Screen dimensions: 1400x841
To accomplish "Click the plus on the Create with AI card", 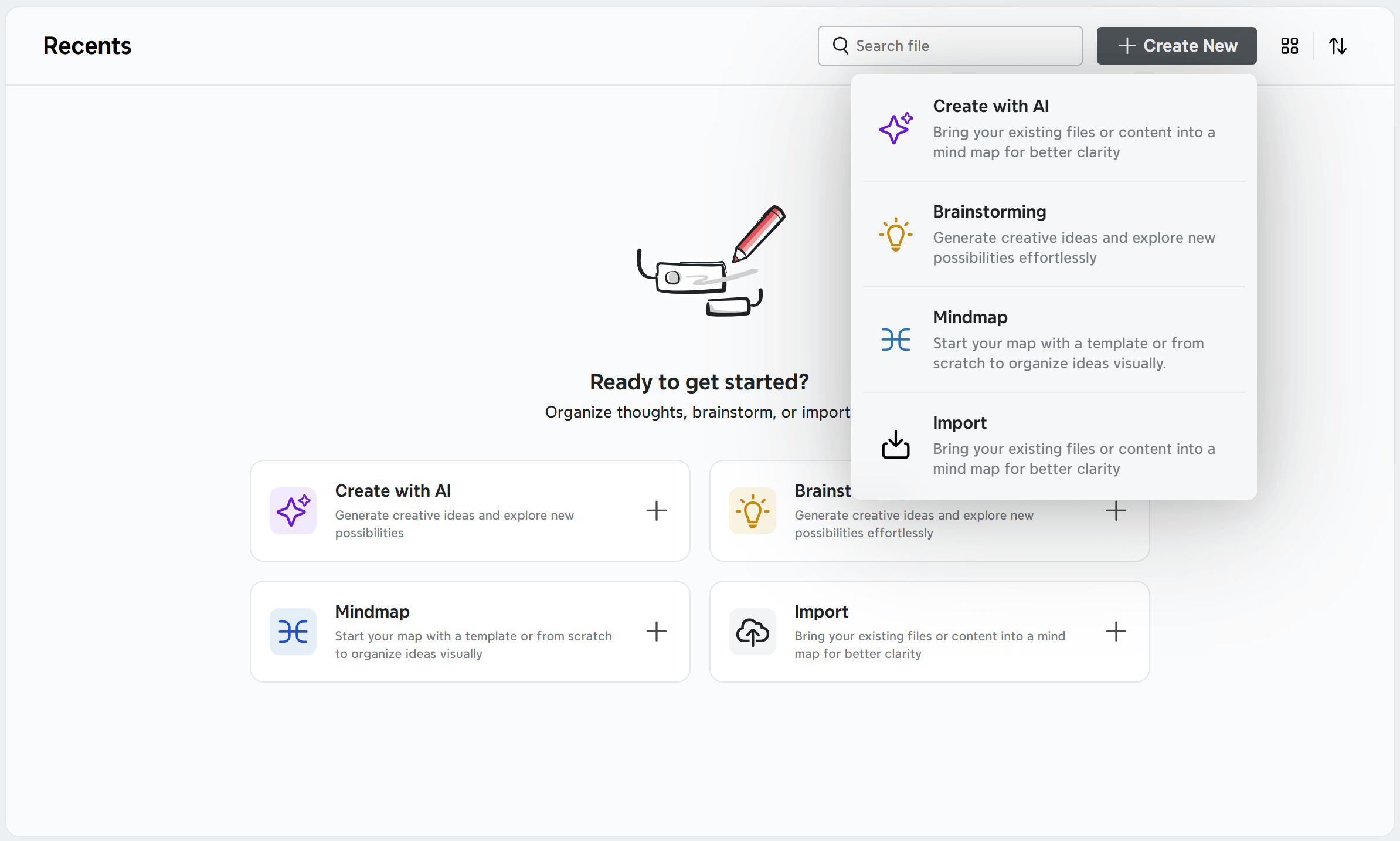I will (x=656, y=511).
